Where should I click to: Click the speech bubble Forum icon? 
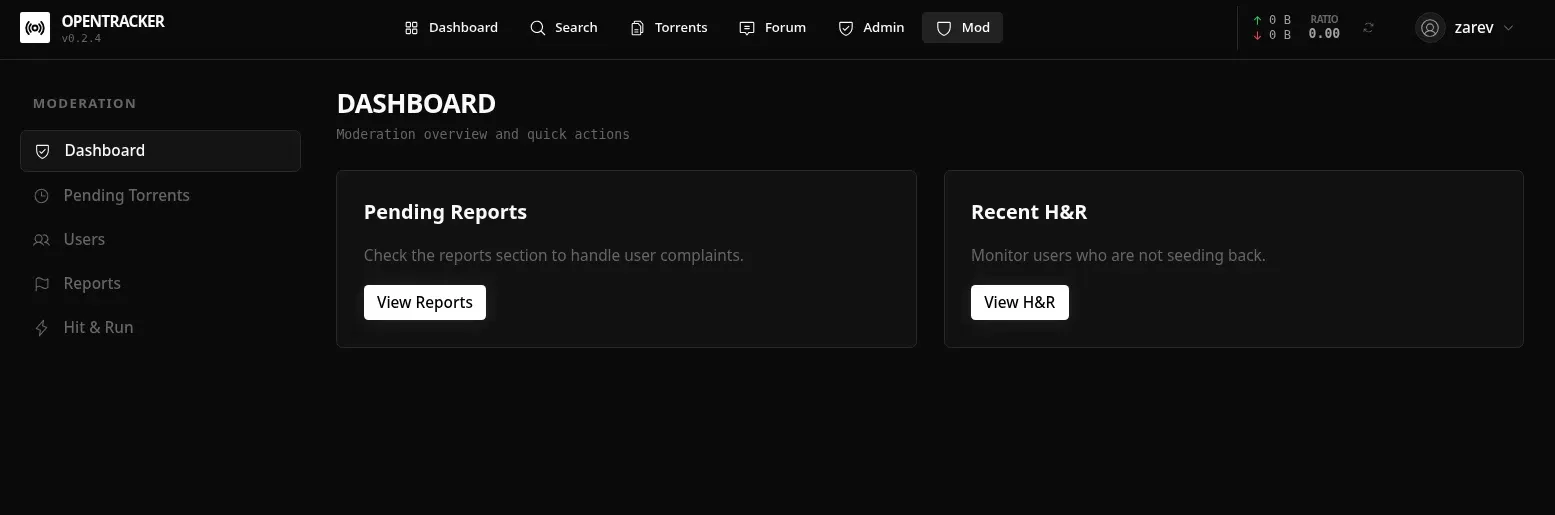[747, 28]
